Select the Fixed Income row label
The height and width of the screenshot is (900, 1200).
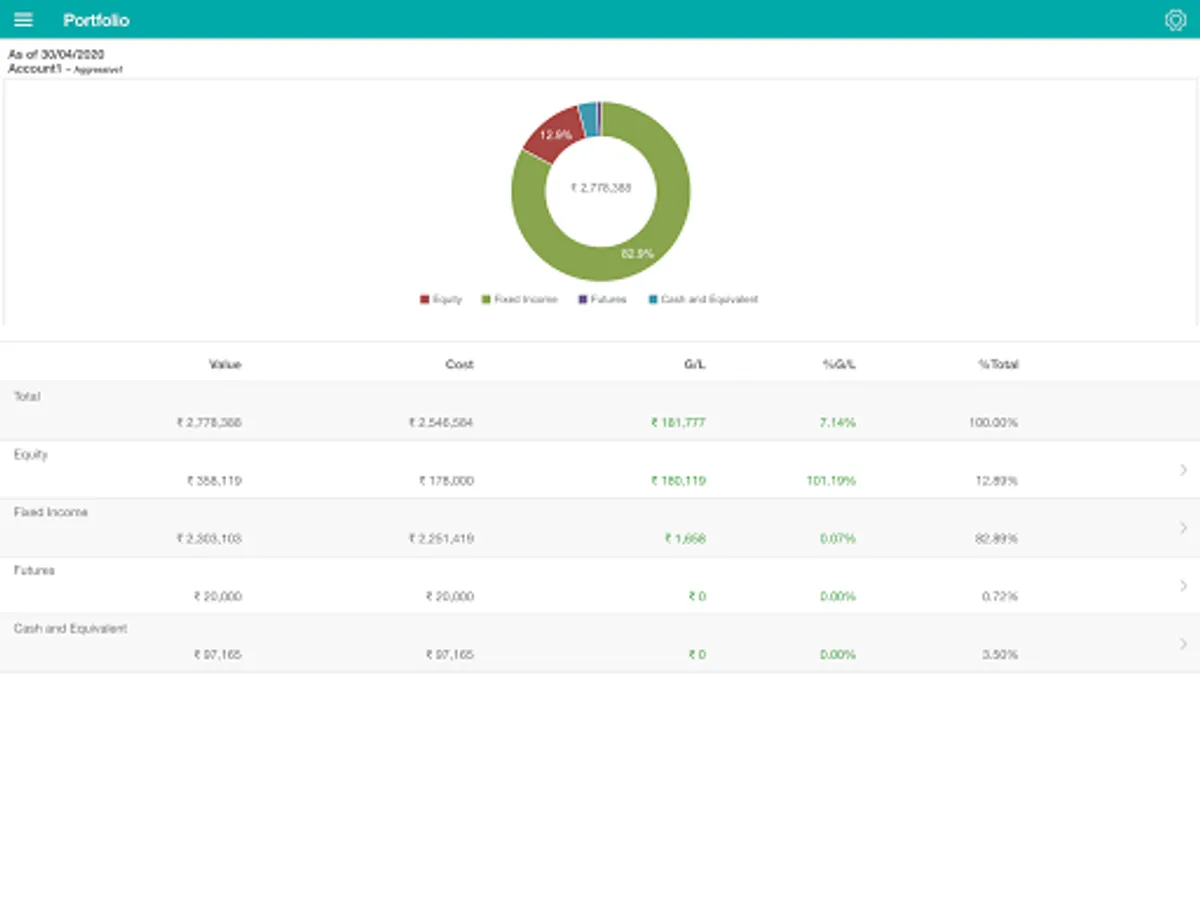pos(51,512)
